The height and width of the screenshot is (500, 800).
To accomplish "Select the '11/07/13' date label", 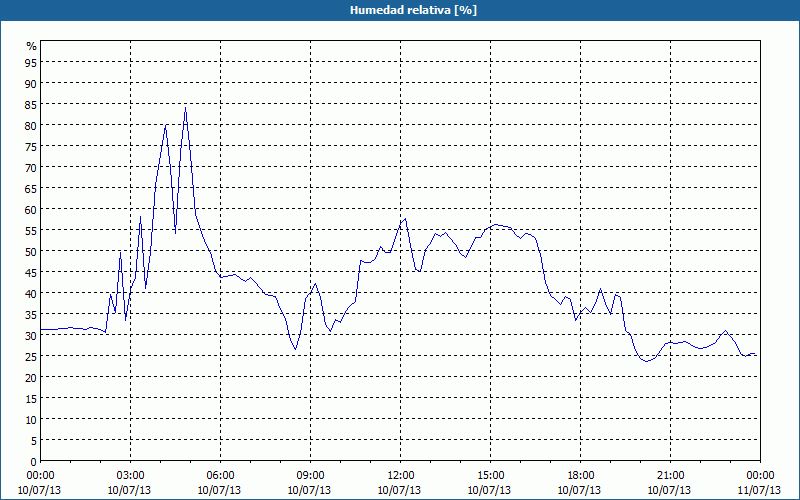I will (759, 490).
